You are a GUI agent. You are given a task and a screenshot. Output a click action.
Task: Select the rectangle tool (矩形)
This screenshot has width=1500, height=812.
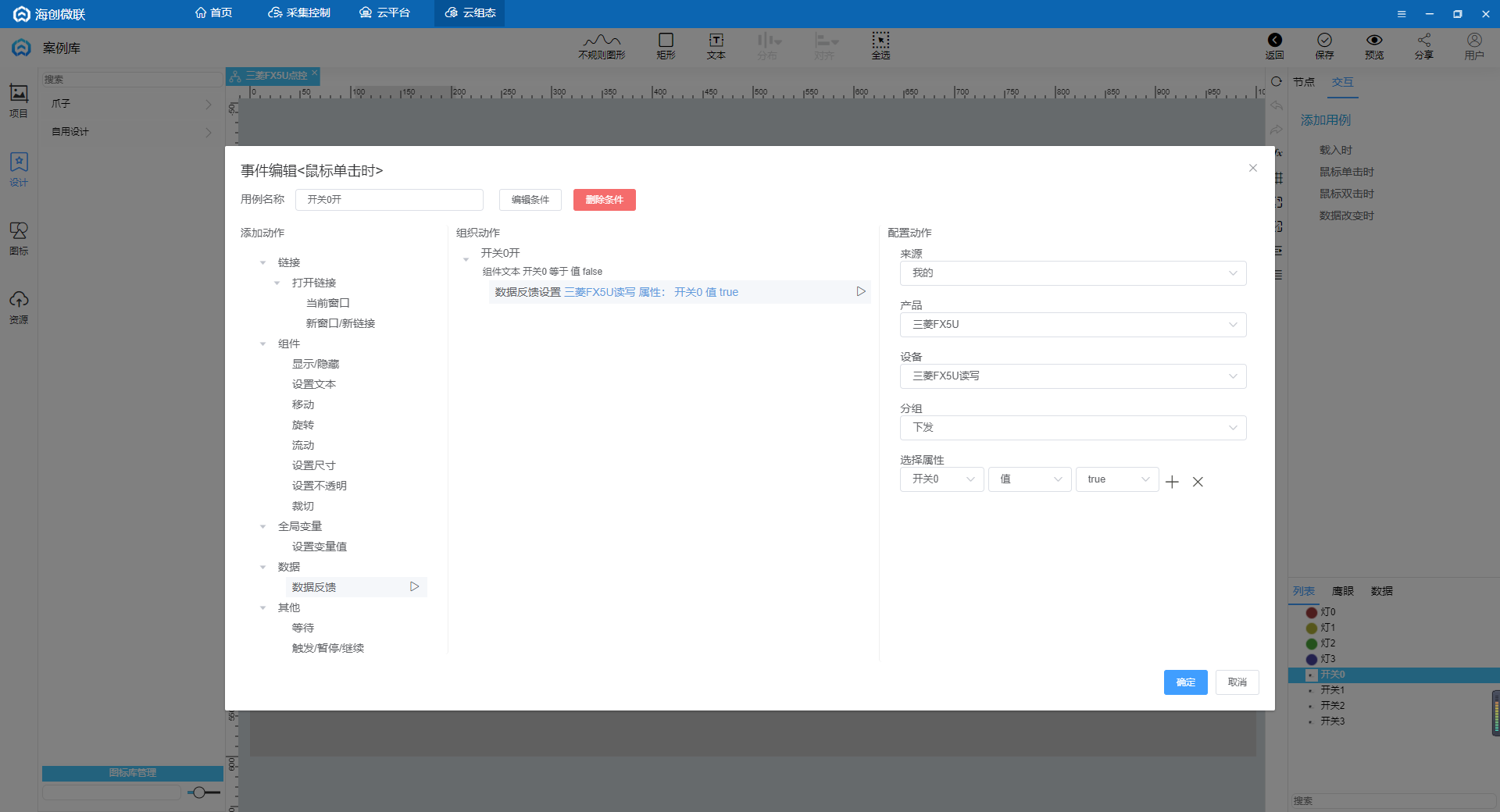click(666, 46)
